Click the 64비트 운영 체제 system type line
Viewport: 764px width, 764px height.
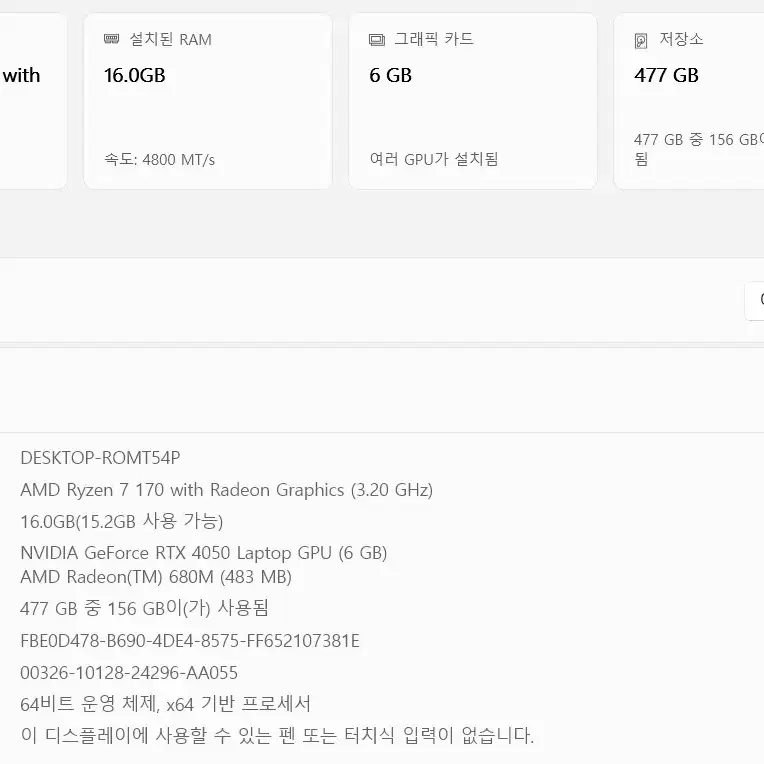coord(165,704)
